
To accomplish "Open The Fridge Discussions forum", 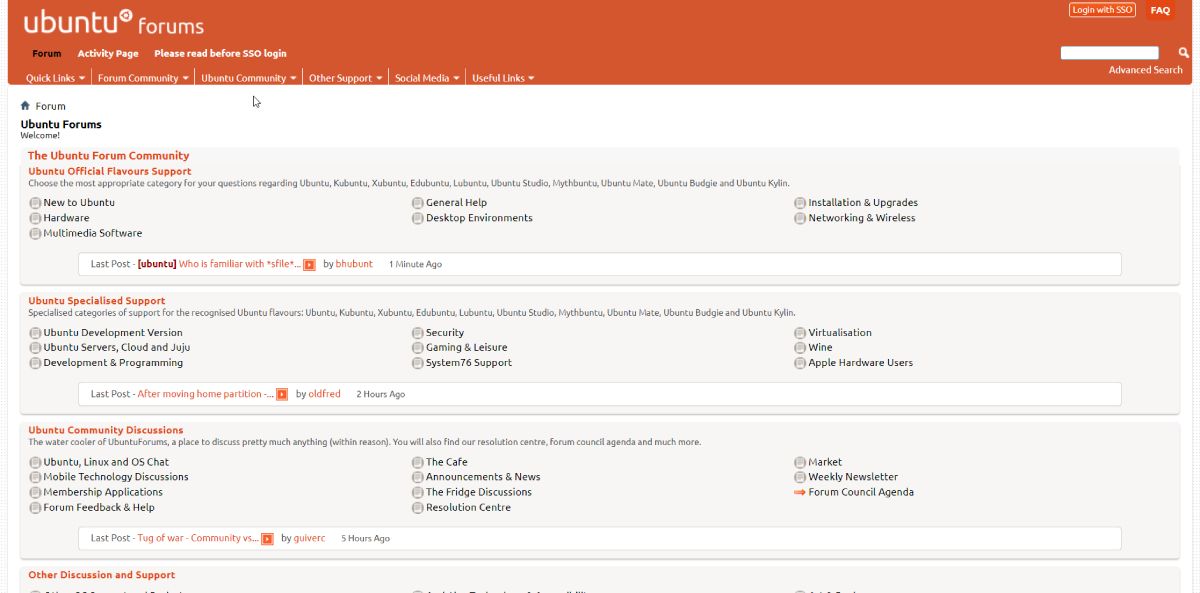I will click(x=479, y=492).
